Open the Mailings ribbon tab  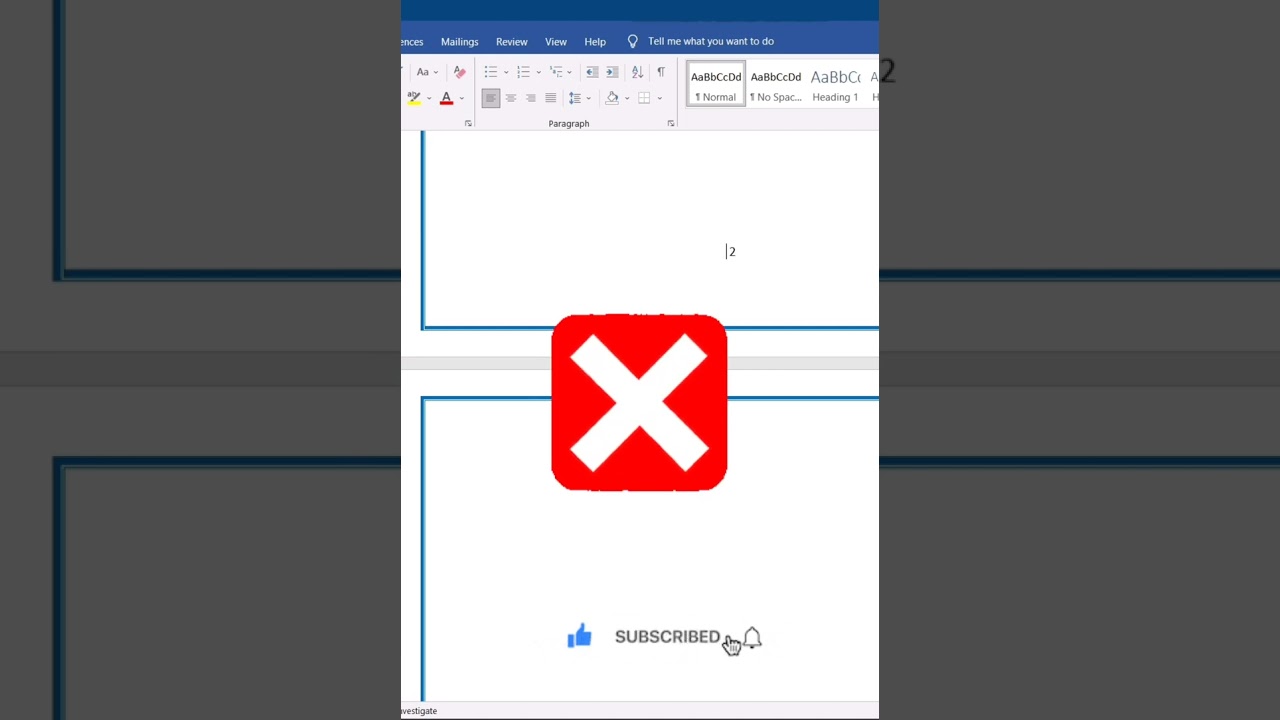click(x=460, y=42)
